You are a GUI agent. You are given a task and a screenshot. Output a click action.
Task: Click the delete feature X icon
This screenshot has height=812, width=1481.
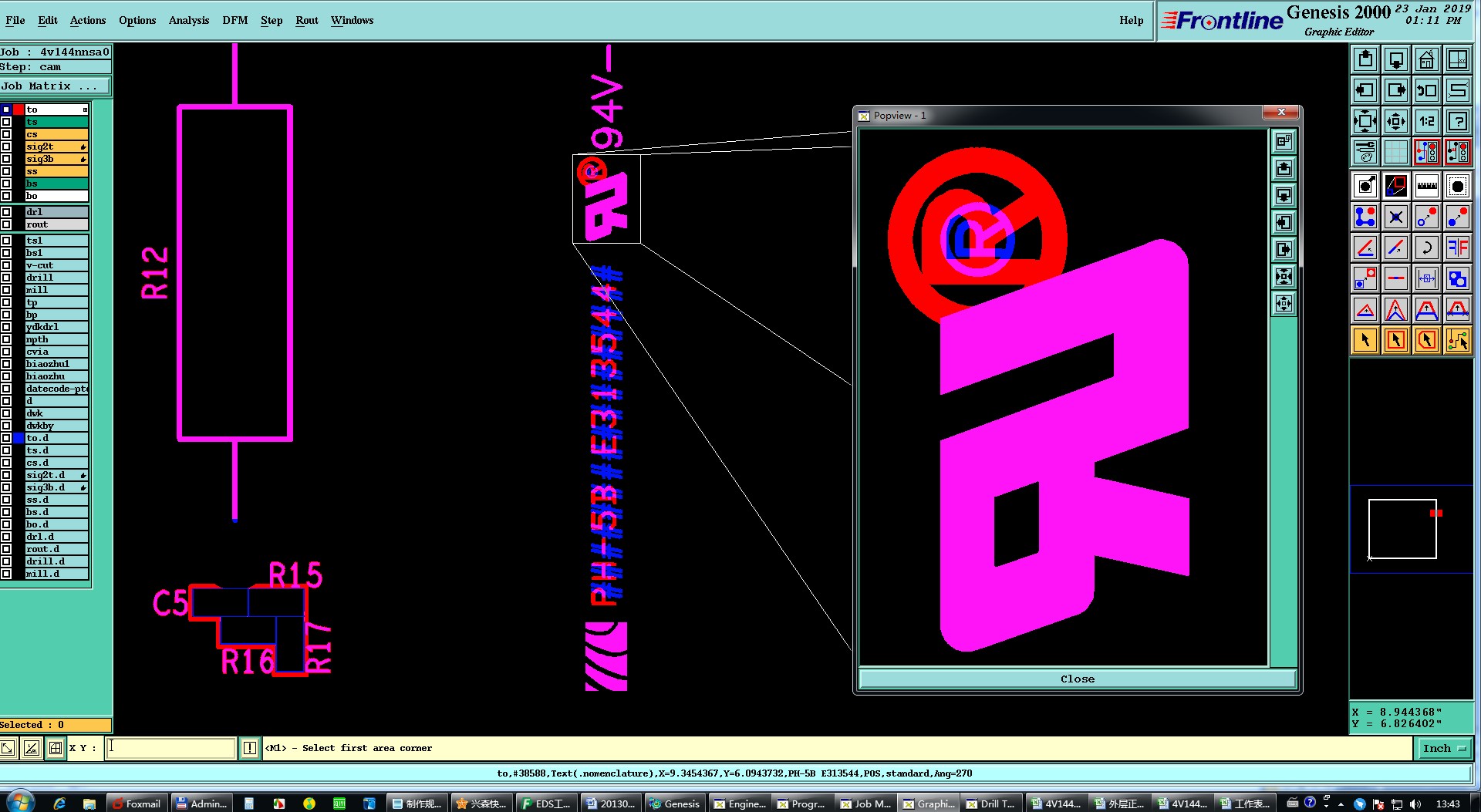click(x=1396, y=217)
